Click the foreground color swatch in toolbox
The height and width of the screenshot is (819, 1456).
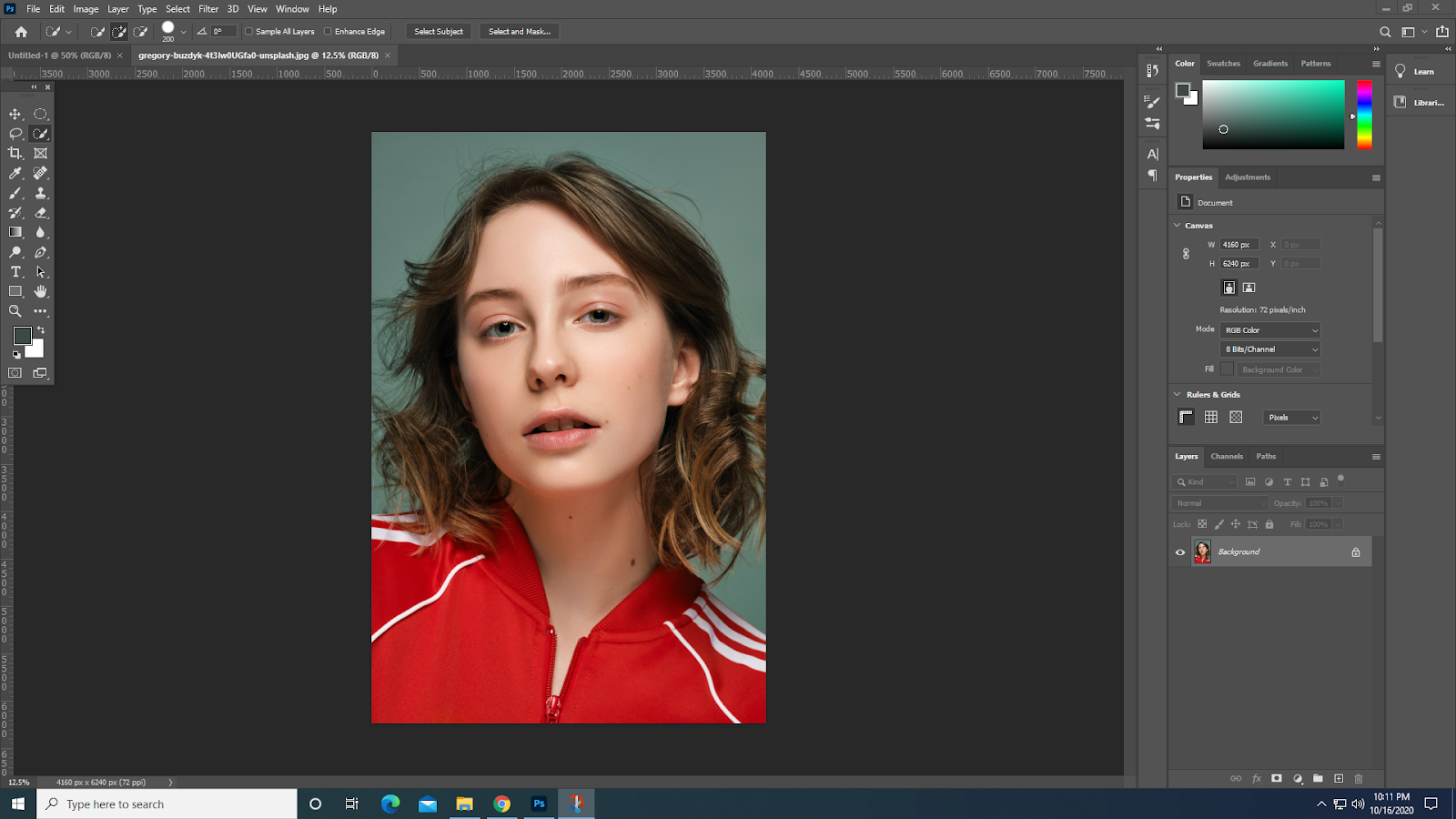point(23,336)
